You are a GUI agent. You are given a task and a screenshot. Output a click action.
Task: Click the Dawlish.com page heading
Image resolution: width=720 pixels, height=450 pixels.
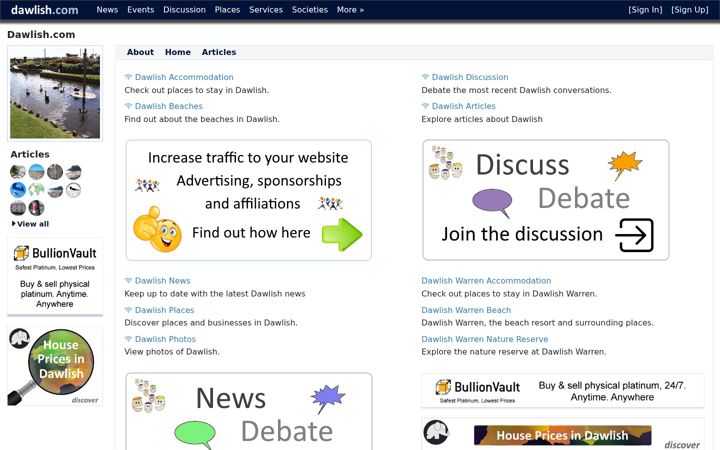[x=41, y=35]
